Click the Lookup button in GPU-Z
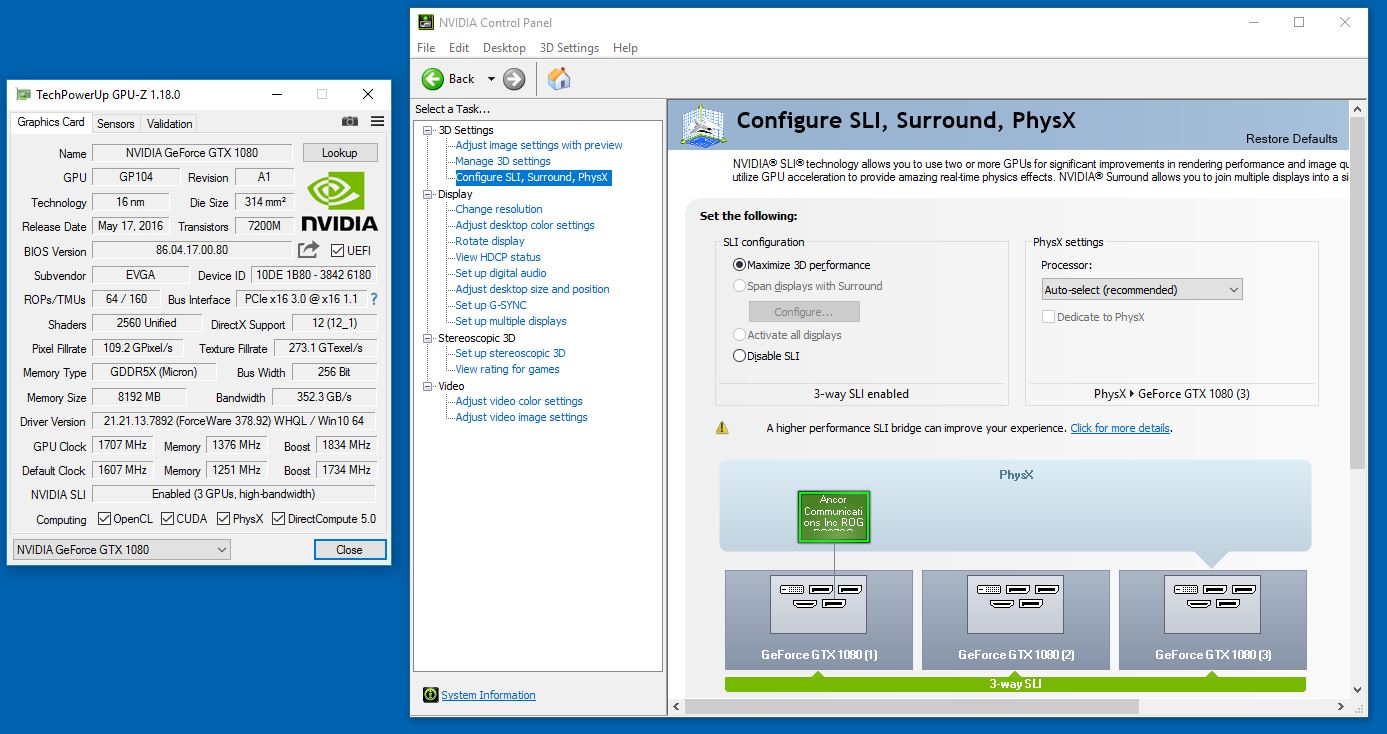This screenshot has height=734, width=1387. [339, 153]
